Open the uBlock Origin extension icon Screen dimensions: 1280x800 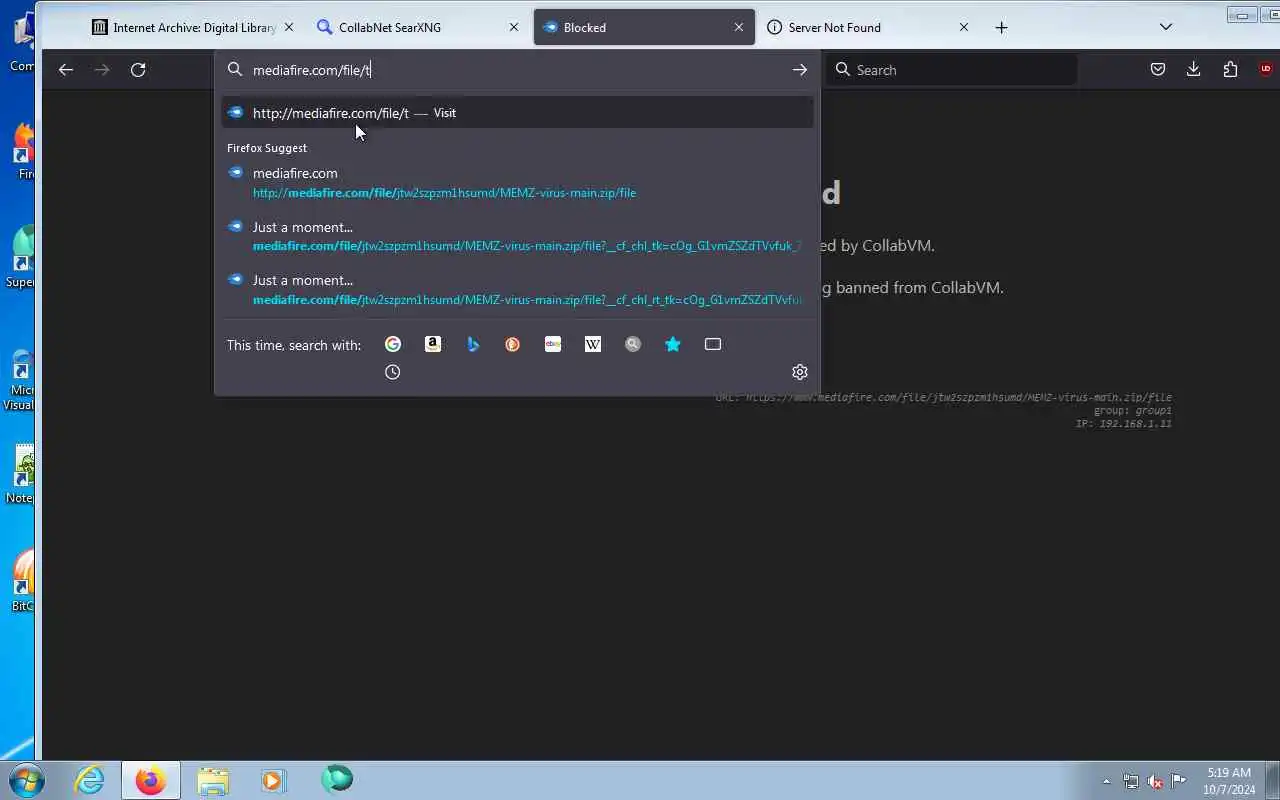(1266, 70)
